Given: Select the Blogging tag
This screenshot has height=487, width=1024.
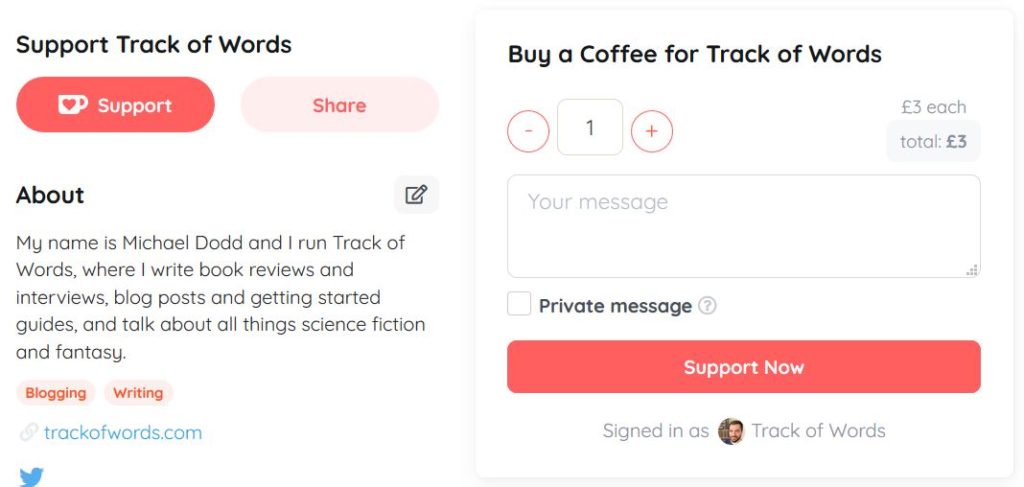Looking at the screenshot, I should pos(56,393).
